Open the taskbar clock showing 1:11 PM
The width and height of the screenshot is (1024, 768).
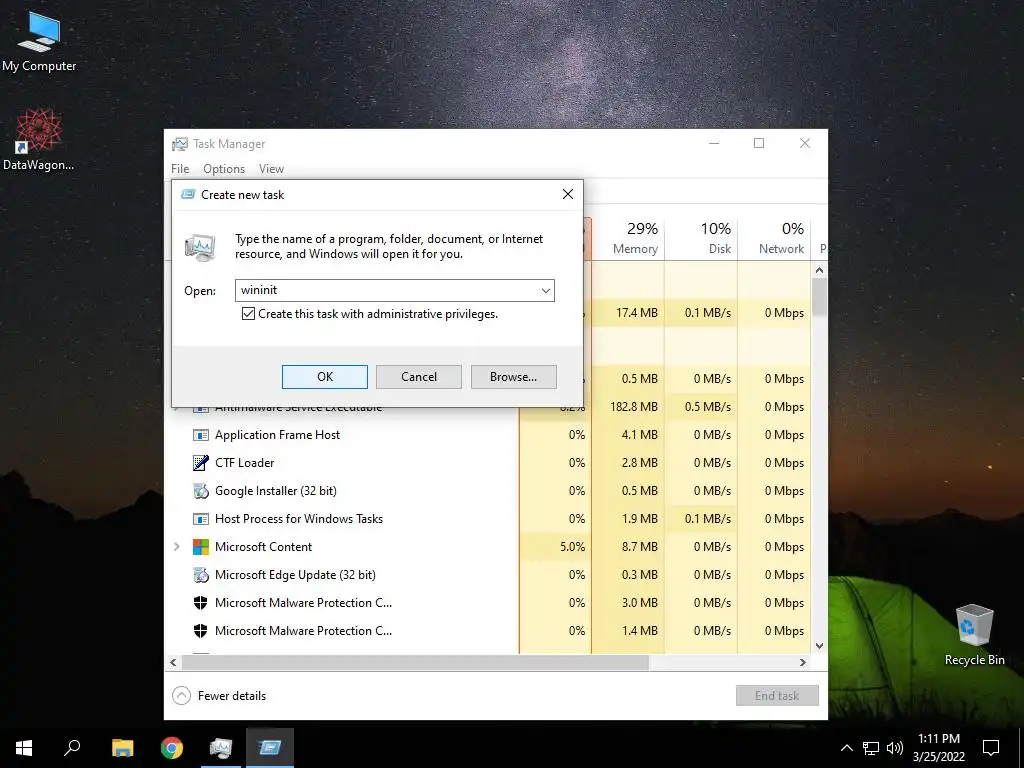point(938,748)
